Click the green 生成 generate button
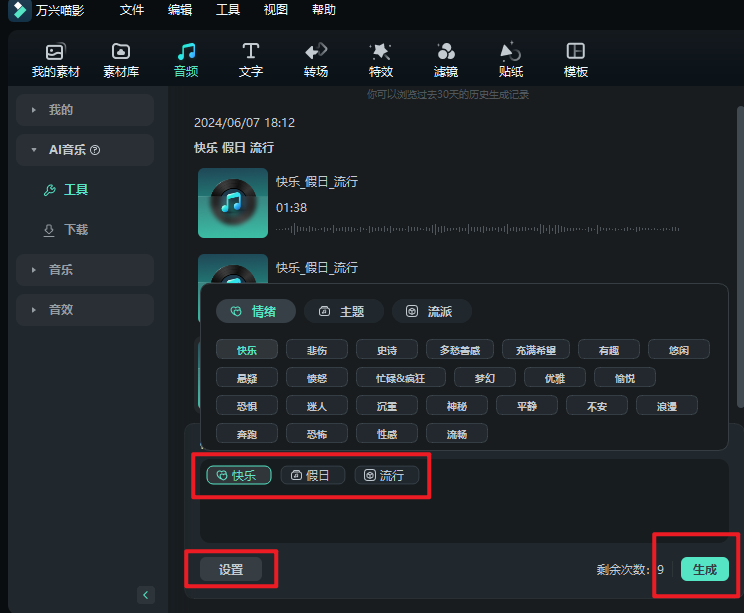The image size is (744, 613). coord(705,569)
